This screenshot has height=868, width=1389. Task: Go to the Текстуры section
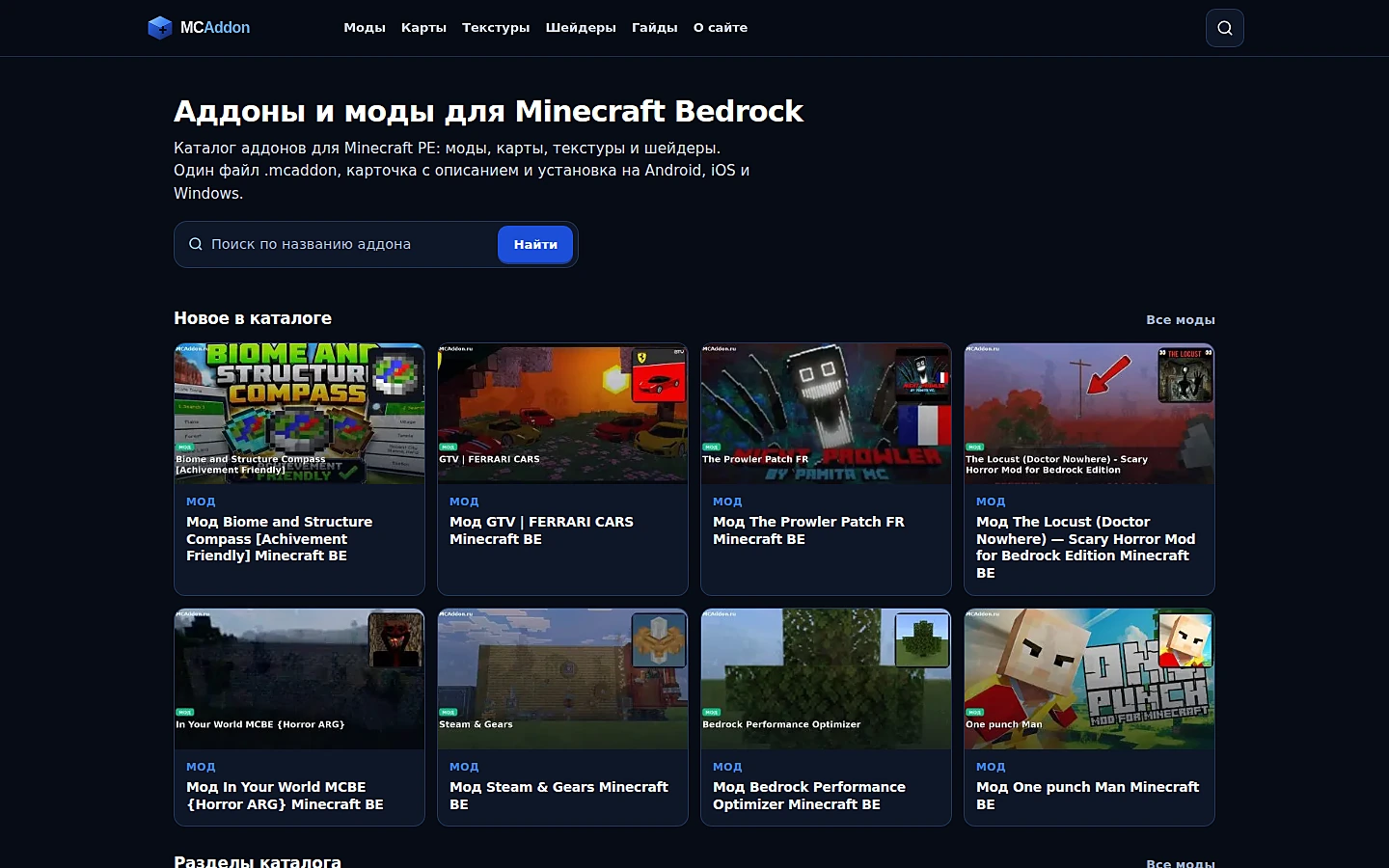pyautogui.click(x=496, y=28)
